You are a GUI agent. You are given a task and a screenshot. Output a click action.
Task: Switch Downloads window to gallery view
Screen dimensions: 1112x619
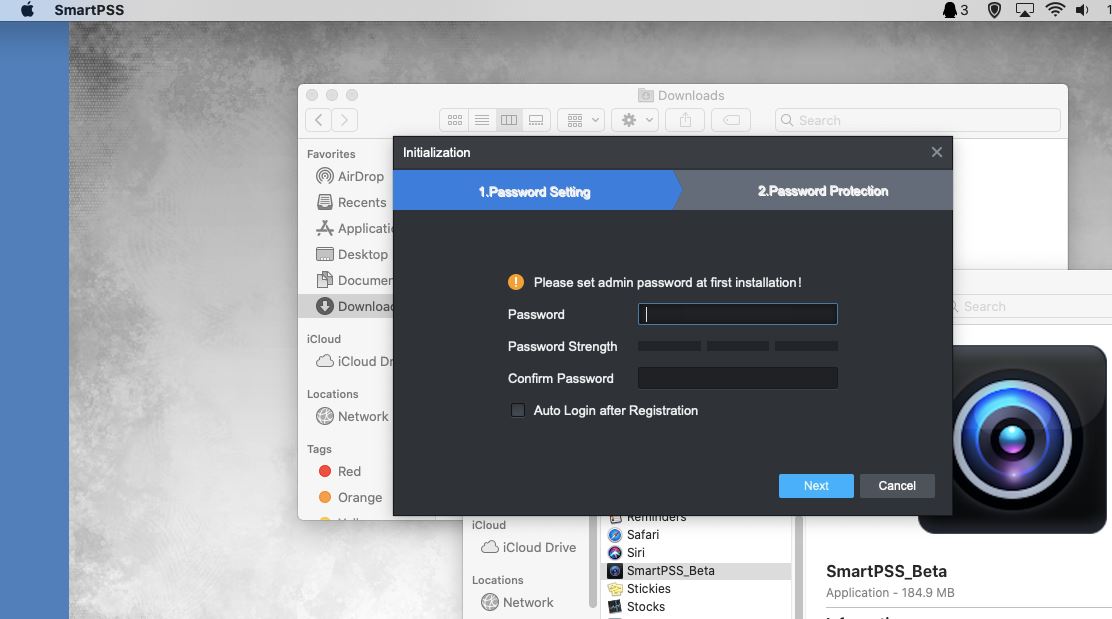pos(536,120)
